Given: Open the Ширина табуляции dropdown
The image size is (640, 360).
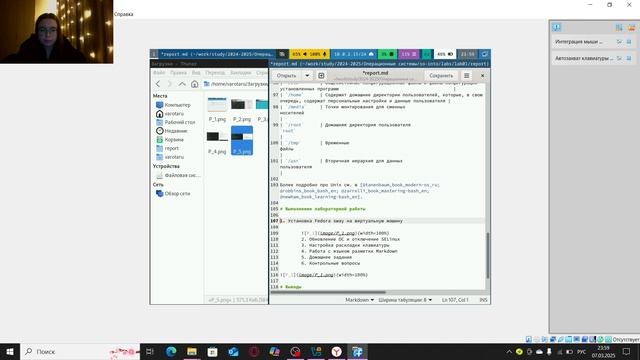Looking at the screenshot, I should tap(405, 300).
